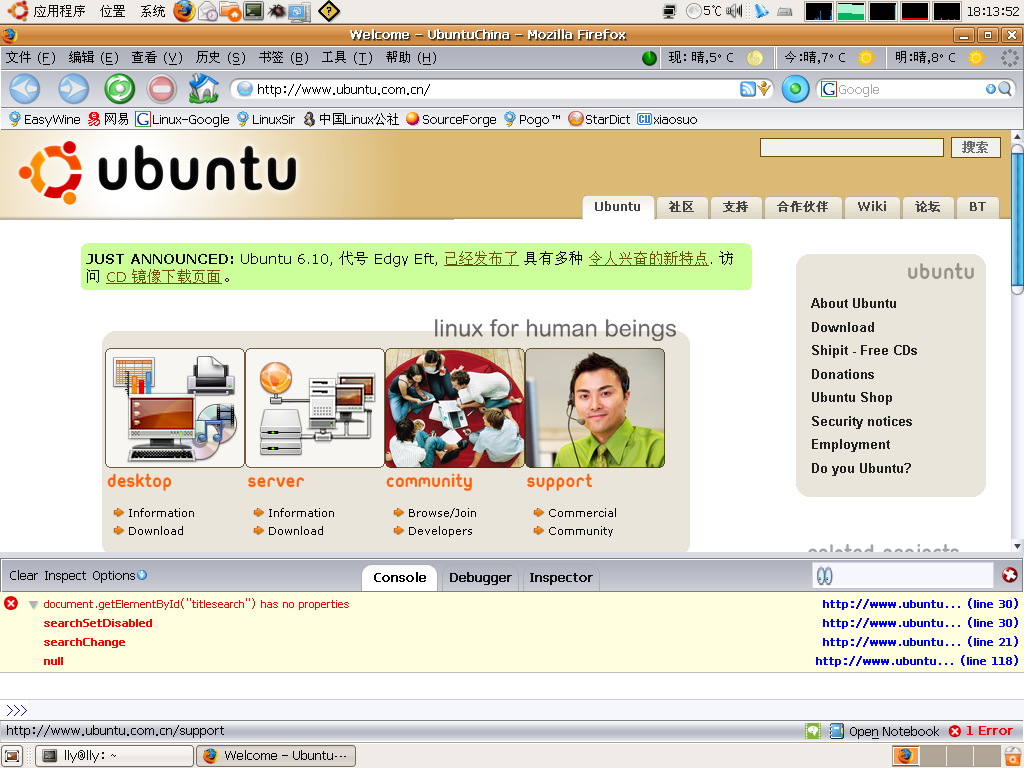Click the EasyWine bookmark
Image resolution: width=1024 pixels, height=768 pixels.
tap(44, 120)
